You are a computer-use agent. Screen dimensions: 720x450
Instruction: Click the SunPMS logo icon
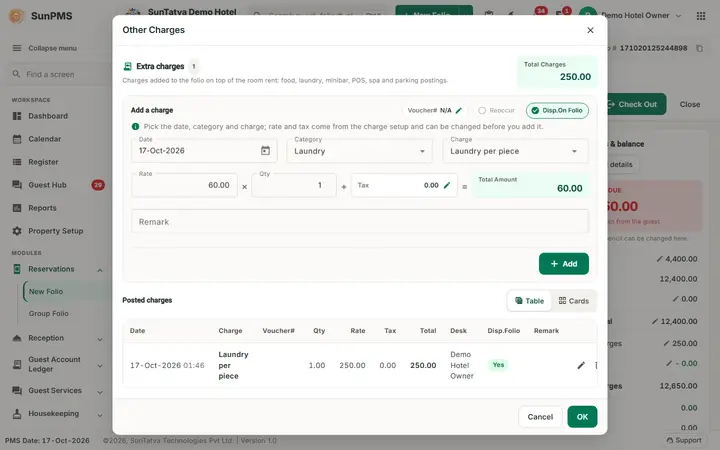pyautogui.click(x=17, y=16)
